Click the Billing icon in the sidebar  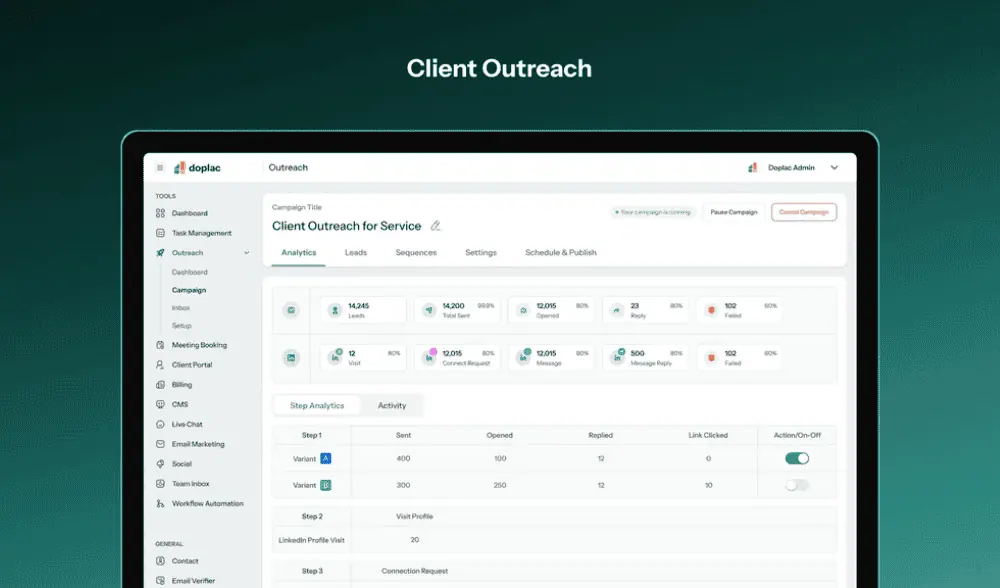click(x=160, y=385)
